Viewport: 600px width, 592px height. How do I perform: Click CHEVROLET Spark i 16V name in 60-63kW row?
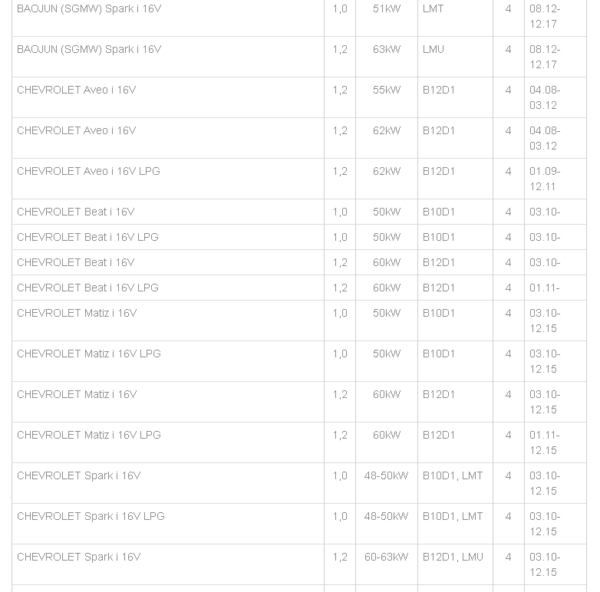coord(79,557)
